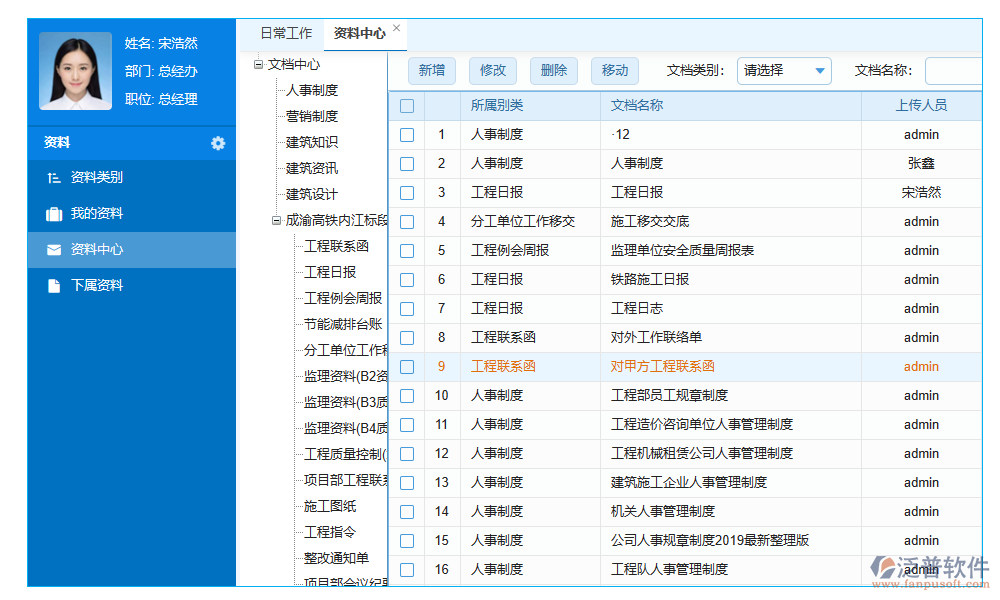Switch to the 日常工作 tab

(x=286, y=33)
